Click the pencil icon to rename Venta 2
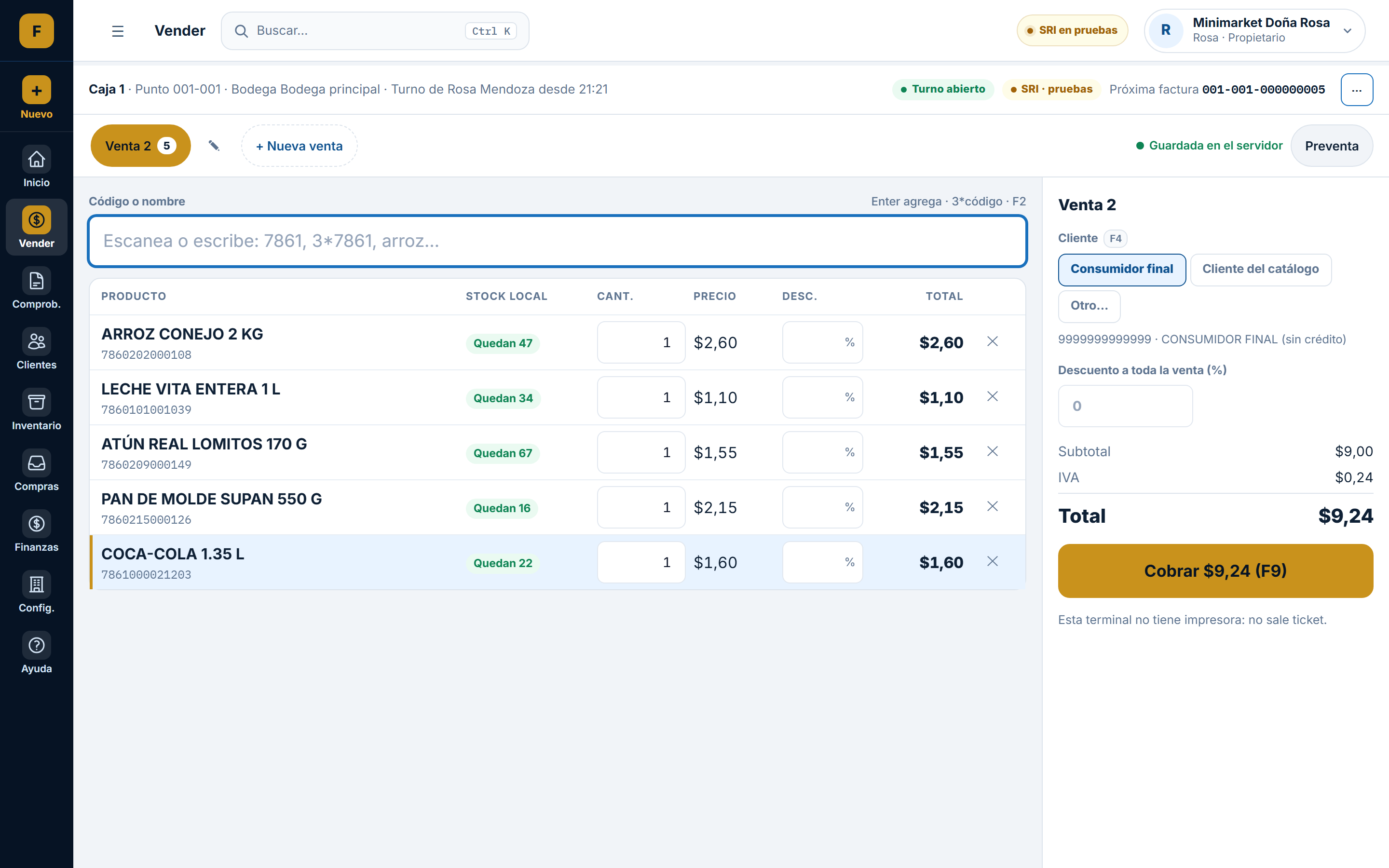The width and height of the screenshot is (1389, 868). tap(214, 146)
